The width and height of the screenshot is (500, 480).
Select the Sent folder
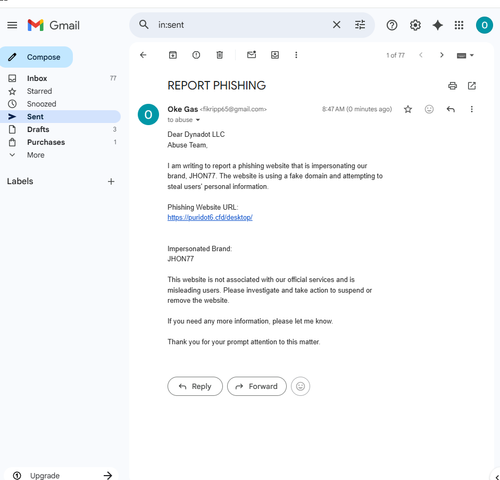click(x=60, y=117)
